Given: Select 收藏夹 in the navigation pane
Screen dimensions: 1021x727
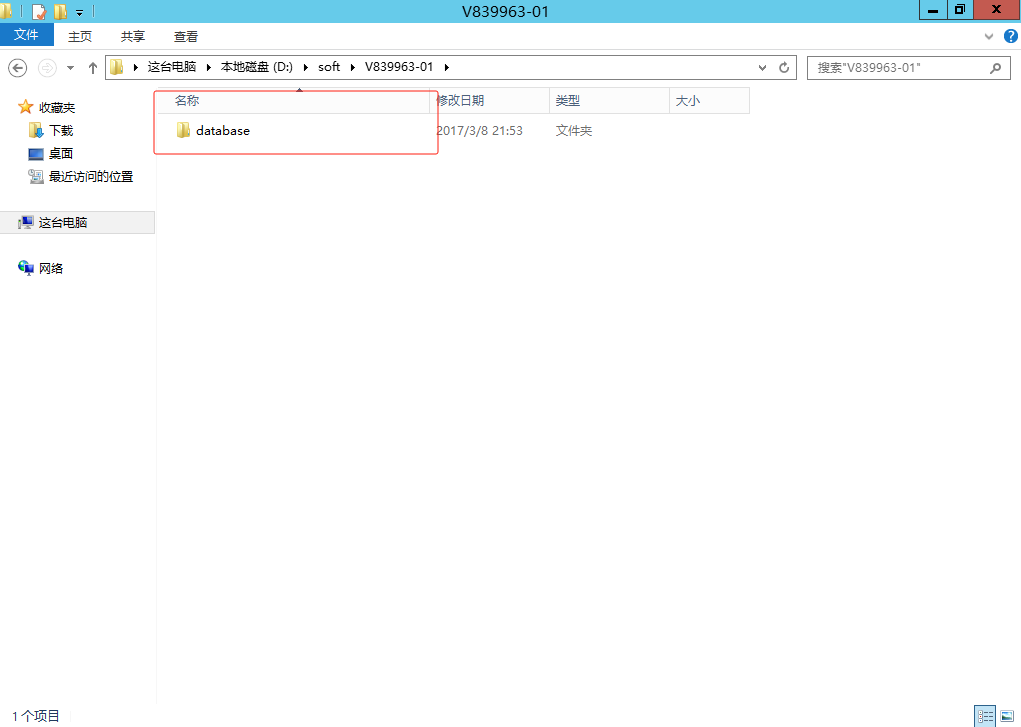Looking at the screenshot, I should 57,107.
